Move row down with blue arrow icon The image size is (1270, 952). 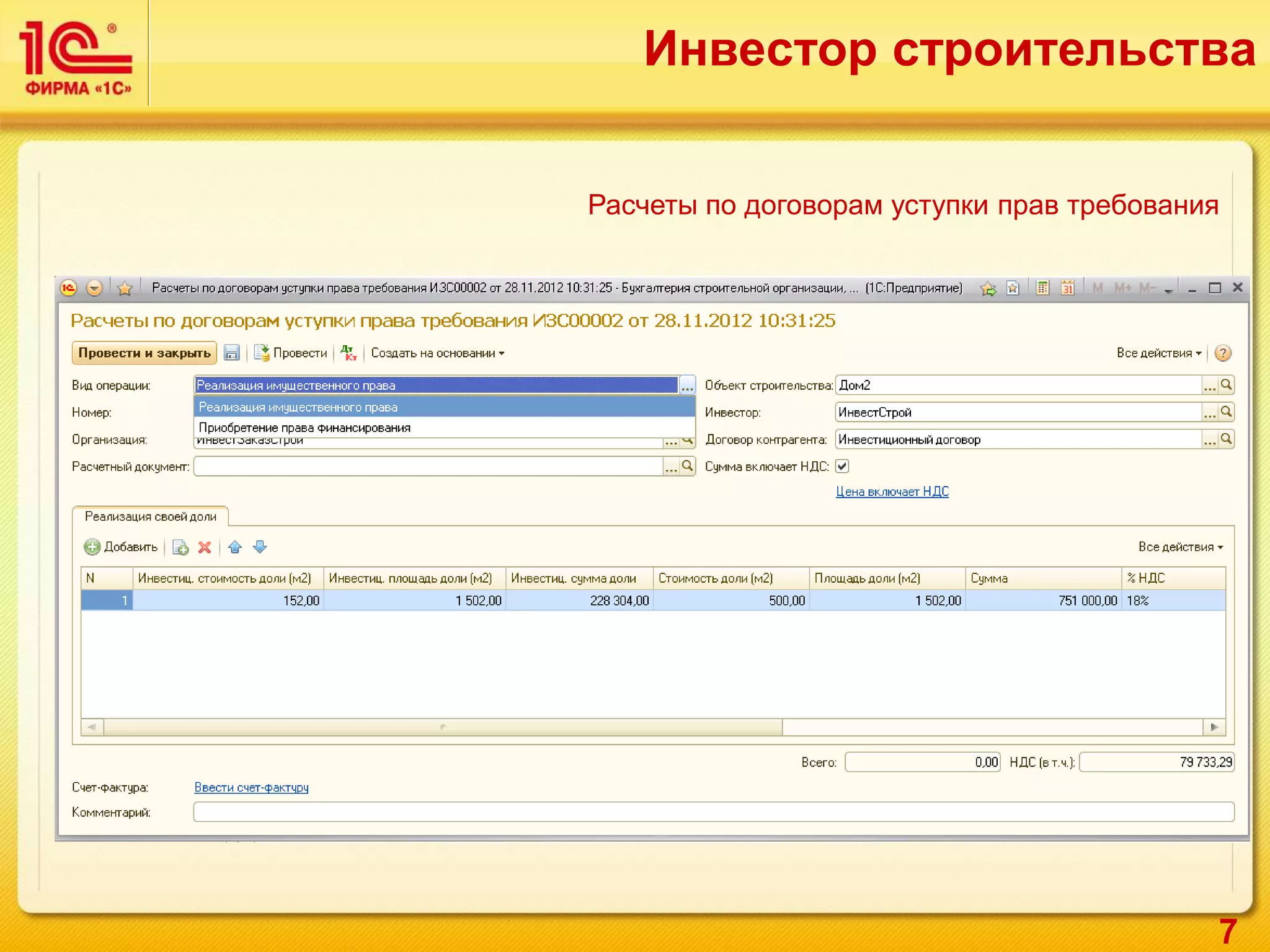tap(260, 547)
